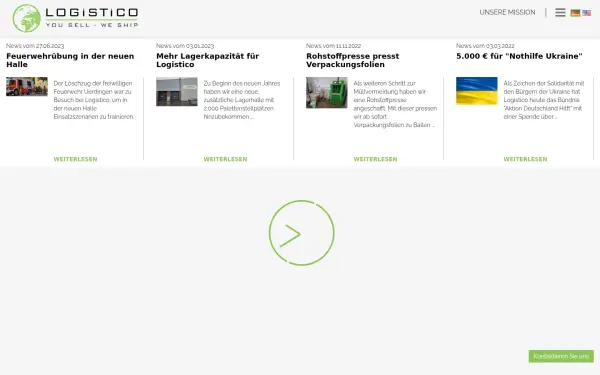Open headline Feuerwehrübung in der neuen Halle
This screenshot has height=375, width=600.
(70, 60)
